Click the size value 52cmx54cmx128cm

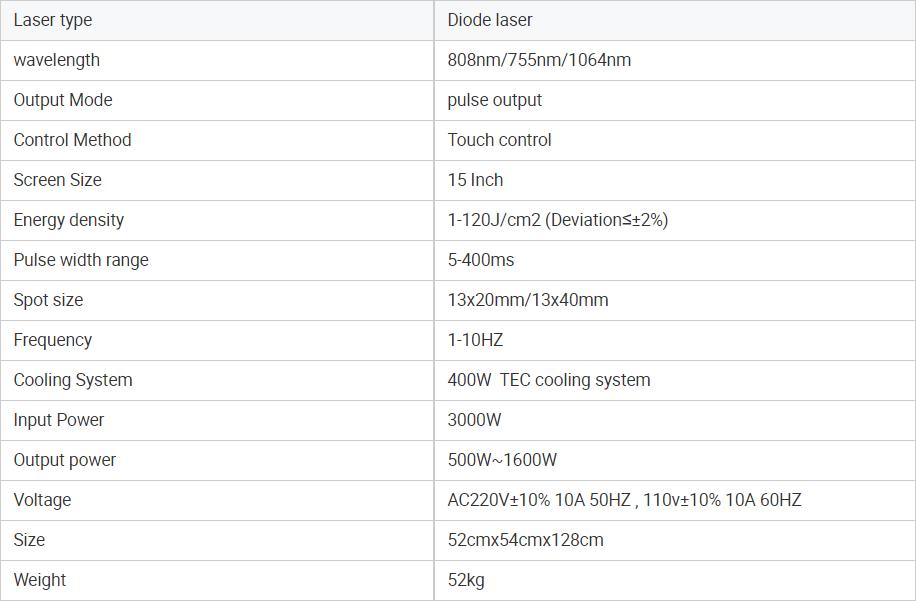(x=525, y=540)
